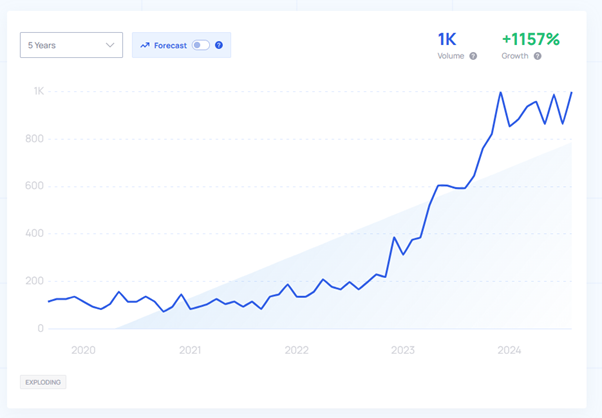
Task: Click the 2023 label on the x-axis
Action: click(403, 350)
